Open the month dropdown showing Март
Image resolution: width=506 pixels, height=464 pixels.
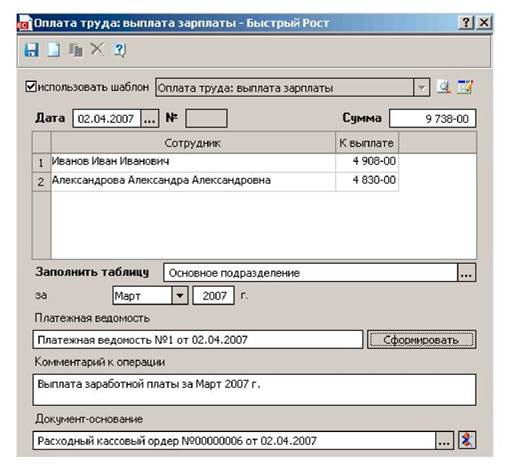click(x=180, y=295)
